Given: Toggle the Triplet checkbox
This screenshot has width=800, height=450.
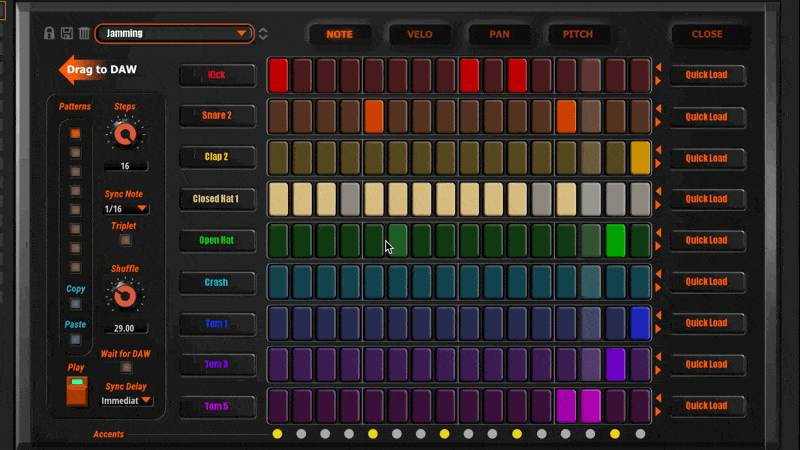Looking at the screenshot, I should (x=125, y=240).
